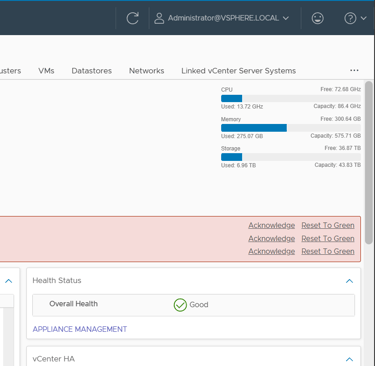This screenshot has height=366, width=375.
Task: Click the Memory usage bar
Action: click(291, 128)
